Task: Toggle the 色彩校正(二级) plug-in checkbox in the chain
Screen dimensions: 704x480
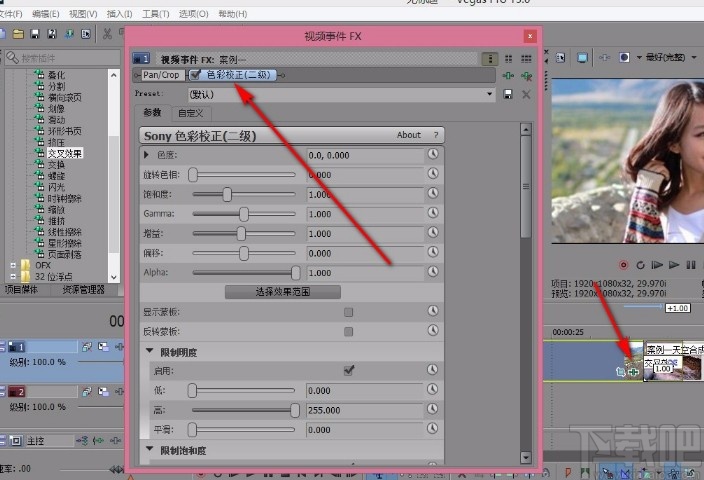Action: [x=195, y=75]
